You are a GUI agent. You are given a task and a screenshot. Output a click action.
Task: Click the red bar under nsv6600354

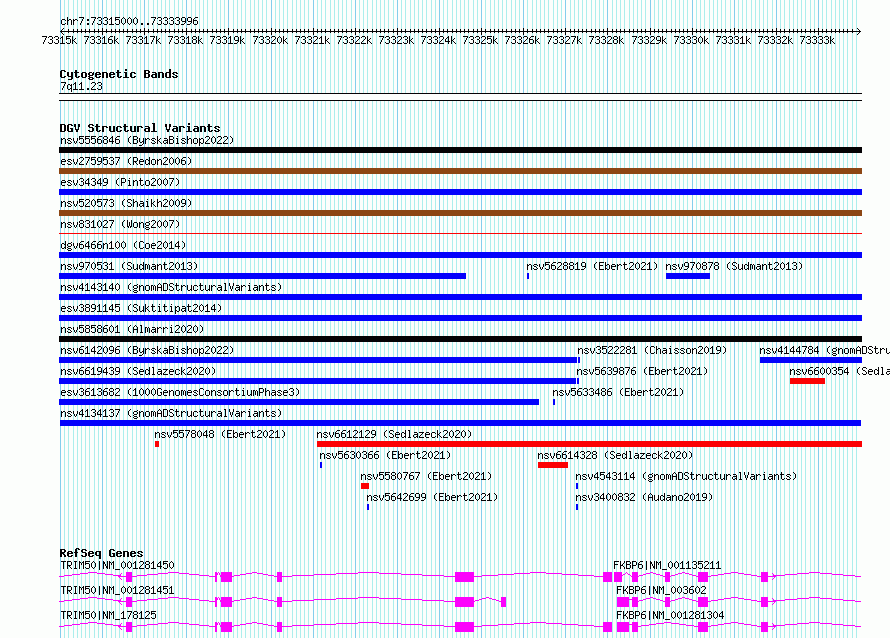pyautogui.click(x=807, y=381)
